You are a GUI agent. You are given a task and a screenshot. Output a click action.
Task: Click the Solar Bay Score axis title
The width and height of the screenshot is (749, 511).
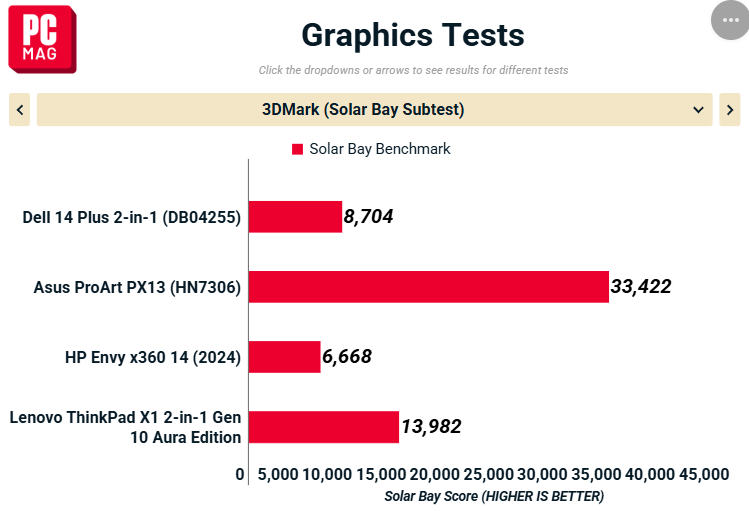[494, 496]
